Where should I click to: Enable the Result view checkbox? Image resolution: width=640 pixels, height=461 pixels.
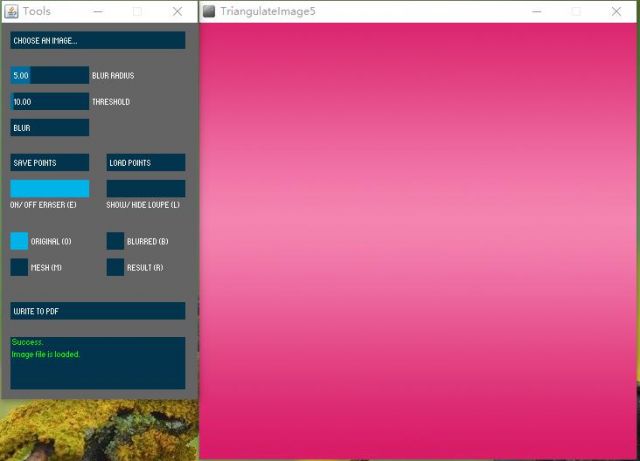pyautogui.click(x=115, y=267)
